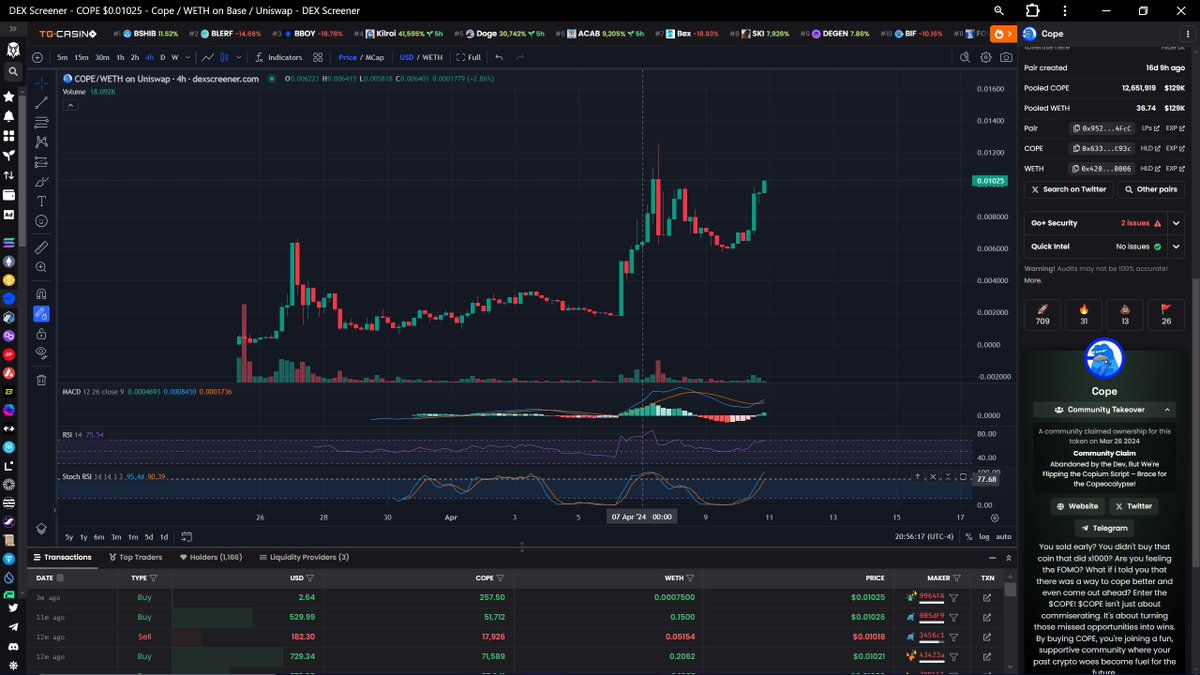The height and width of the screenshot is (675, 1200).
Task: Filter transactions by USD amount
Action: point(310,578)
